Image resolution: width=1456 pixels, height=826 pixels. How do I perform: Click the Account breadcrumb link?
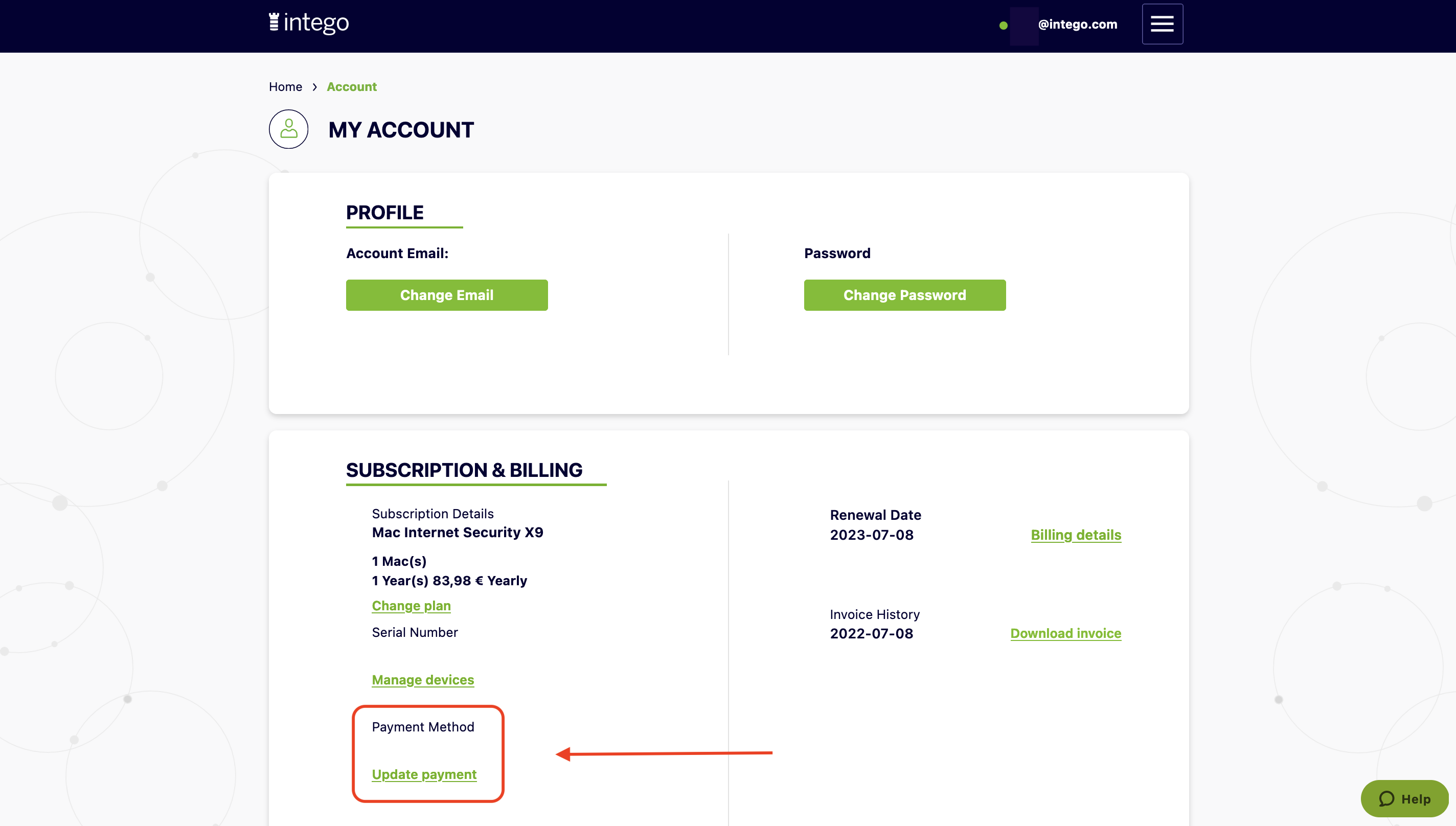(351, 87)
